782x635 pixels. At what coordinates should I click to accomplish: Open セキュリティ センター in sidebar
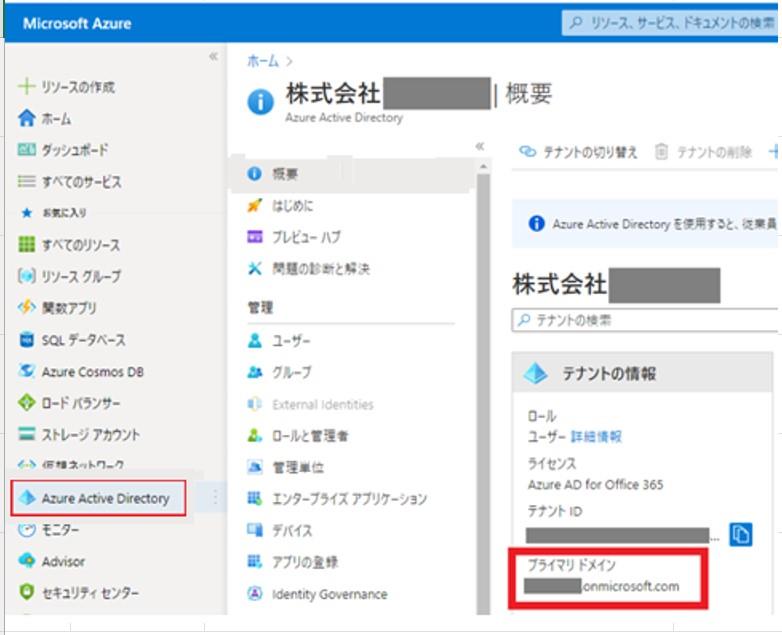pyautogui.click(x=78, y=593)
